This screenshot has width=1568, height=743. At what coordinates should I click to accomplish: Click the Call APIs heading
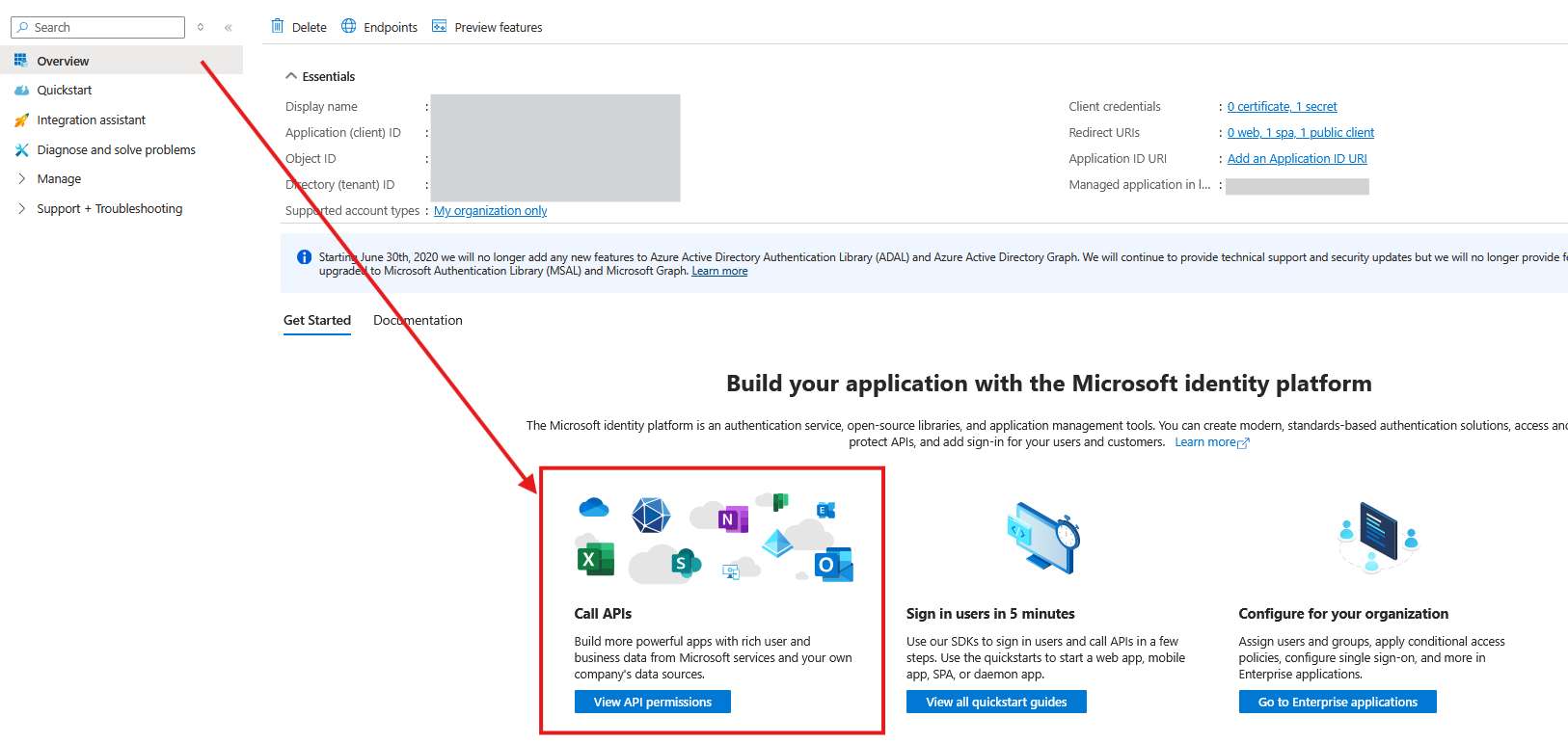(603, 614)
